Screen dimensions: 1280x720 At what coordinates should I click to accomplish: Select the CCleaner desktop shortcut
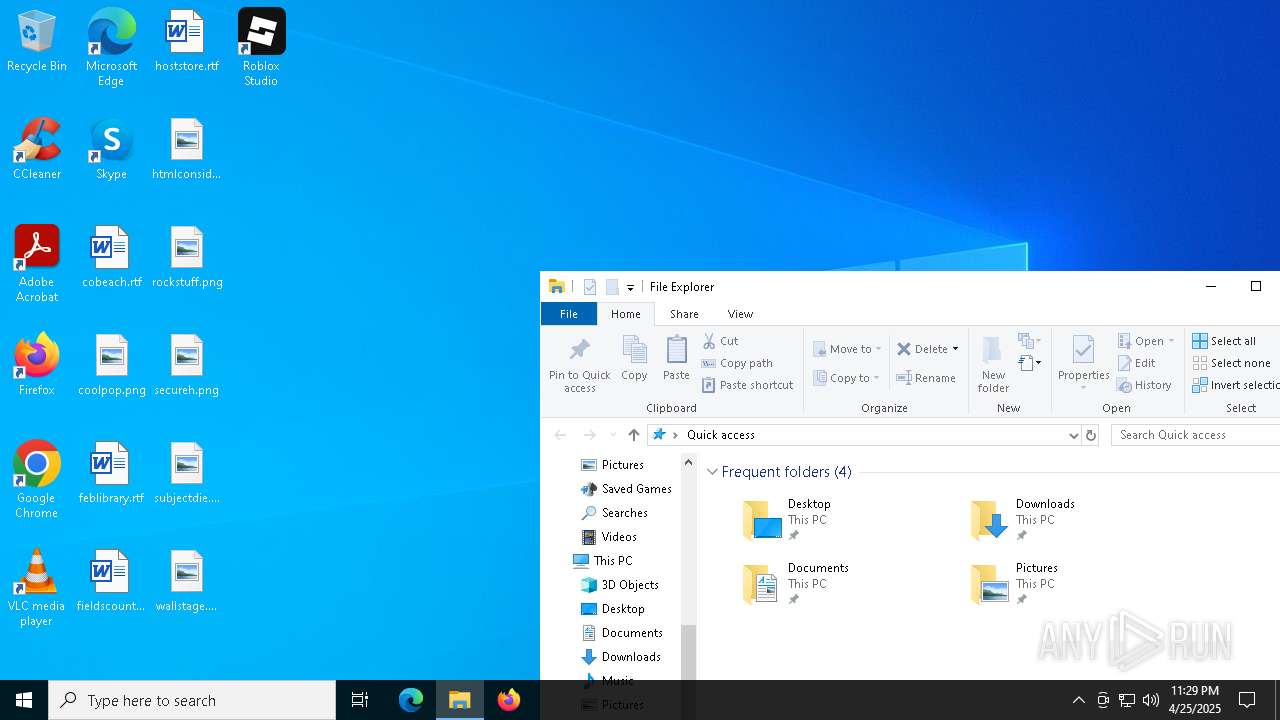tap(36, 150)
